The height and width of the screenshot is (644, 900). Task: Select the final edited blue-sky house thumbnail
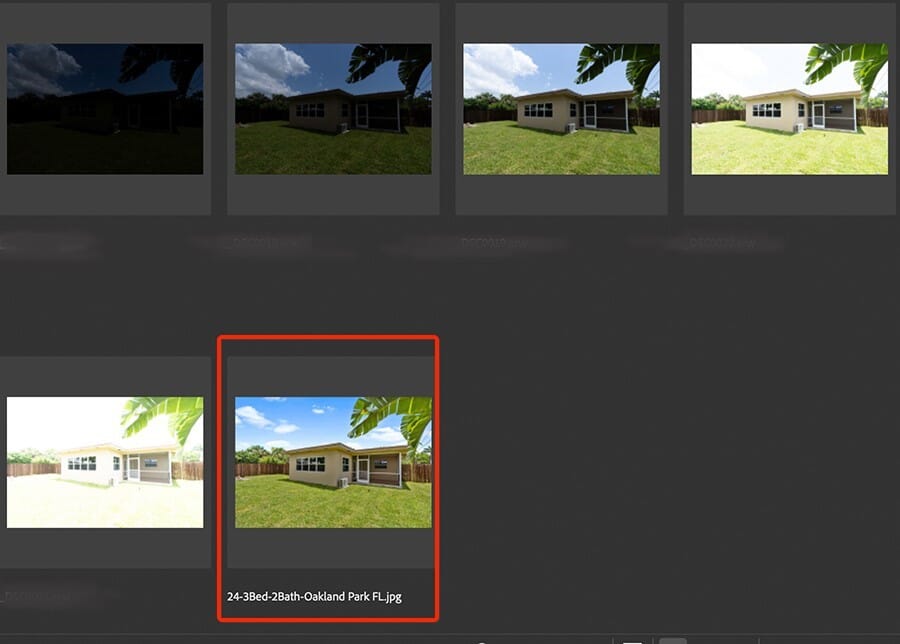coord(333,462)
